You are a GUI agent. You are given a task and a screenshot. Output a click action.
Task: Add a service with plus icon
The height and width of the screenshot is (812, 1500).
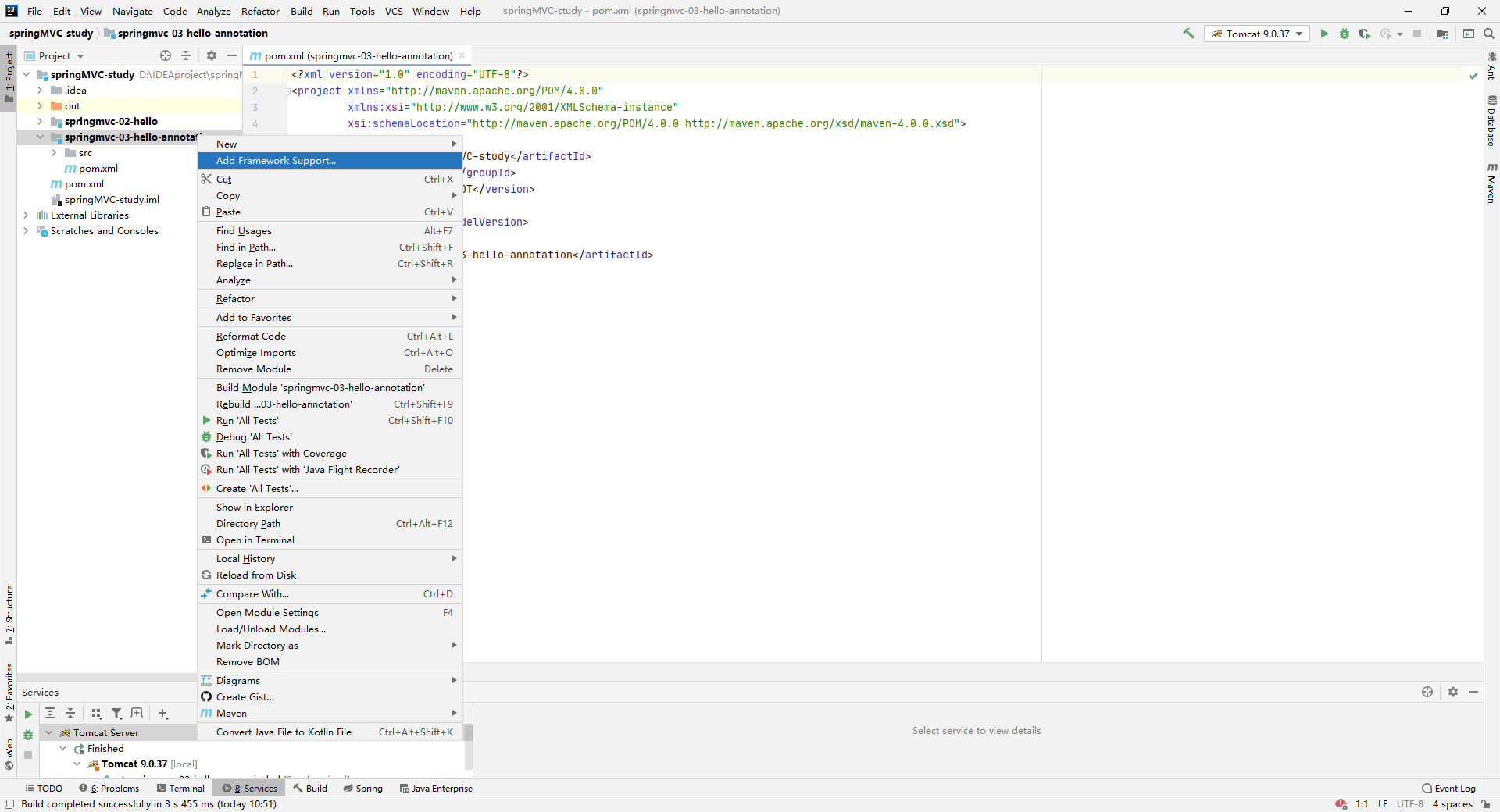pos(163,713)
